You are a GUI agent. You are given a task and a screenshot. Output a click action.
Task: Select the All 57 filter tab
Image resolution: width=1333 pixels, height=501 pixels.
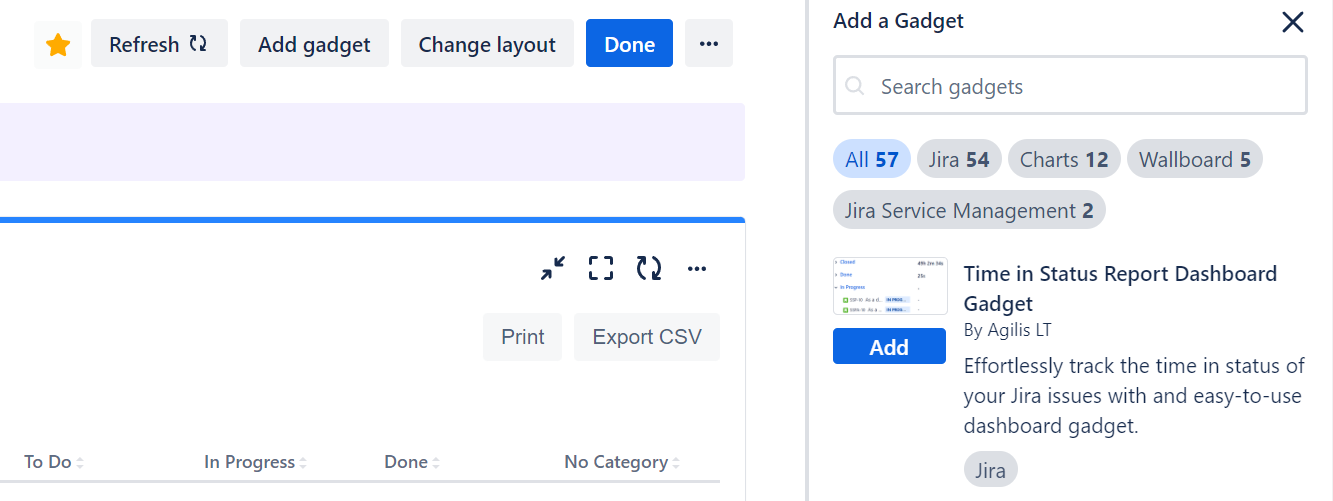point(871,160)
